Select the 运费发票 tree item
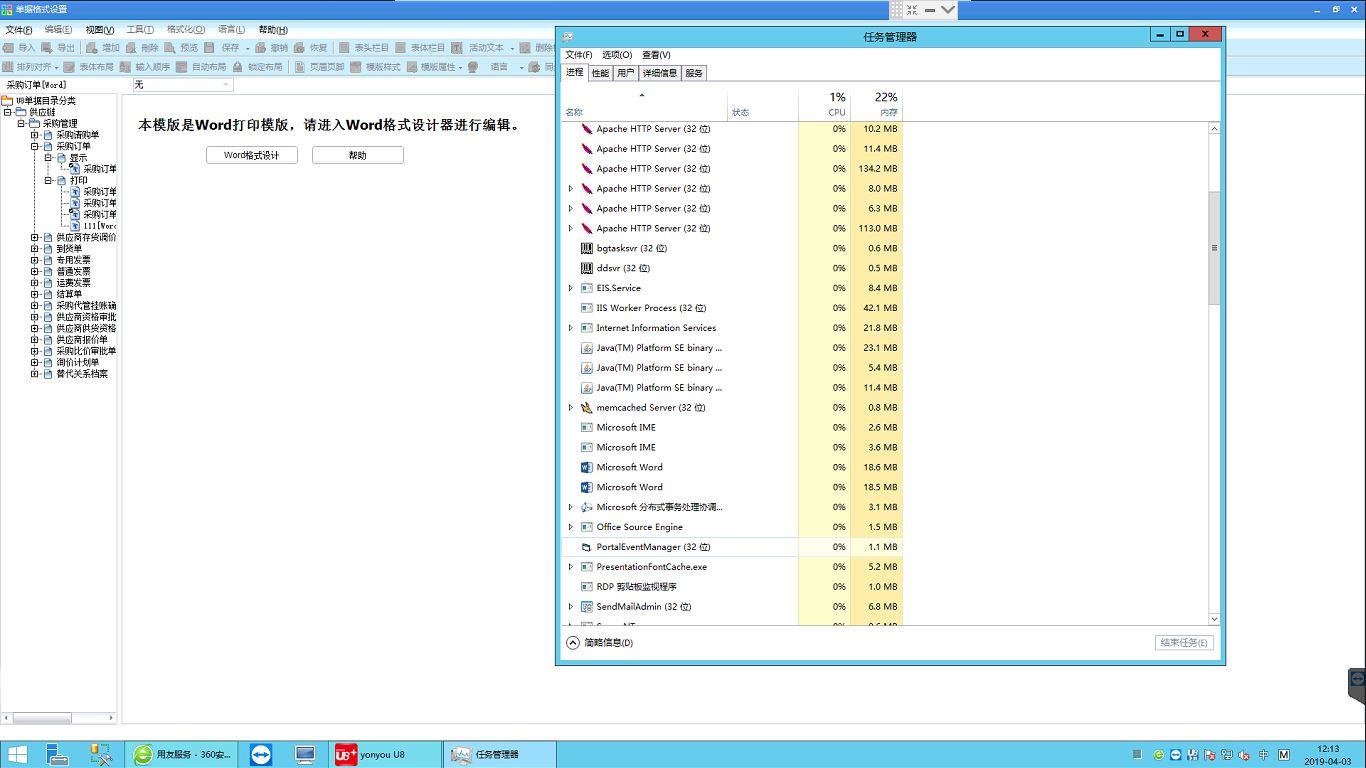 [x=73, y=283]
